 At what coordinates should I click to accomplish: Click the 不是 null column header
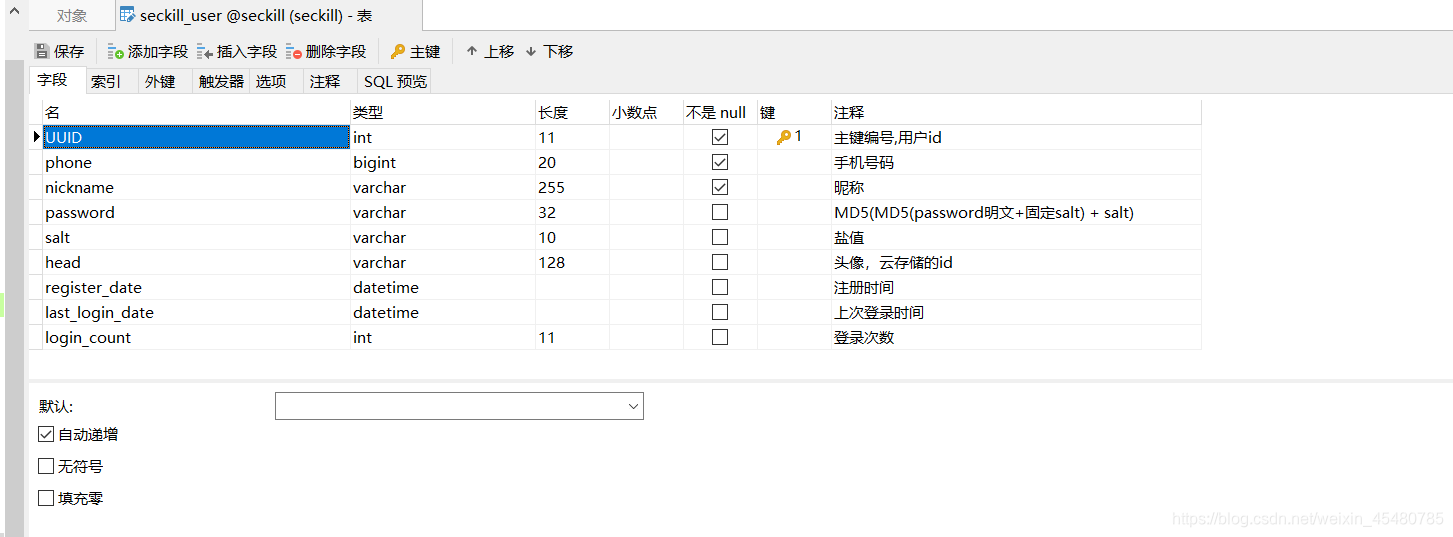[x=720, y=112]
